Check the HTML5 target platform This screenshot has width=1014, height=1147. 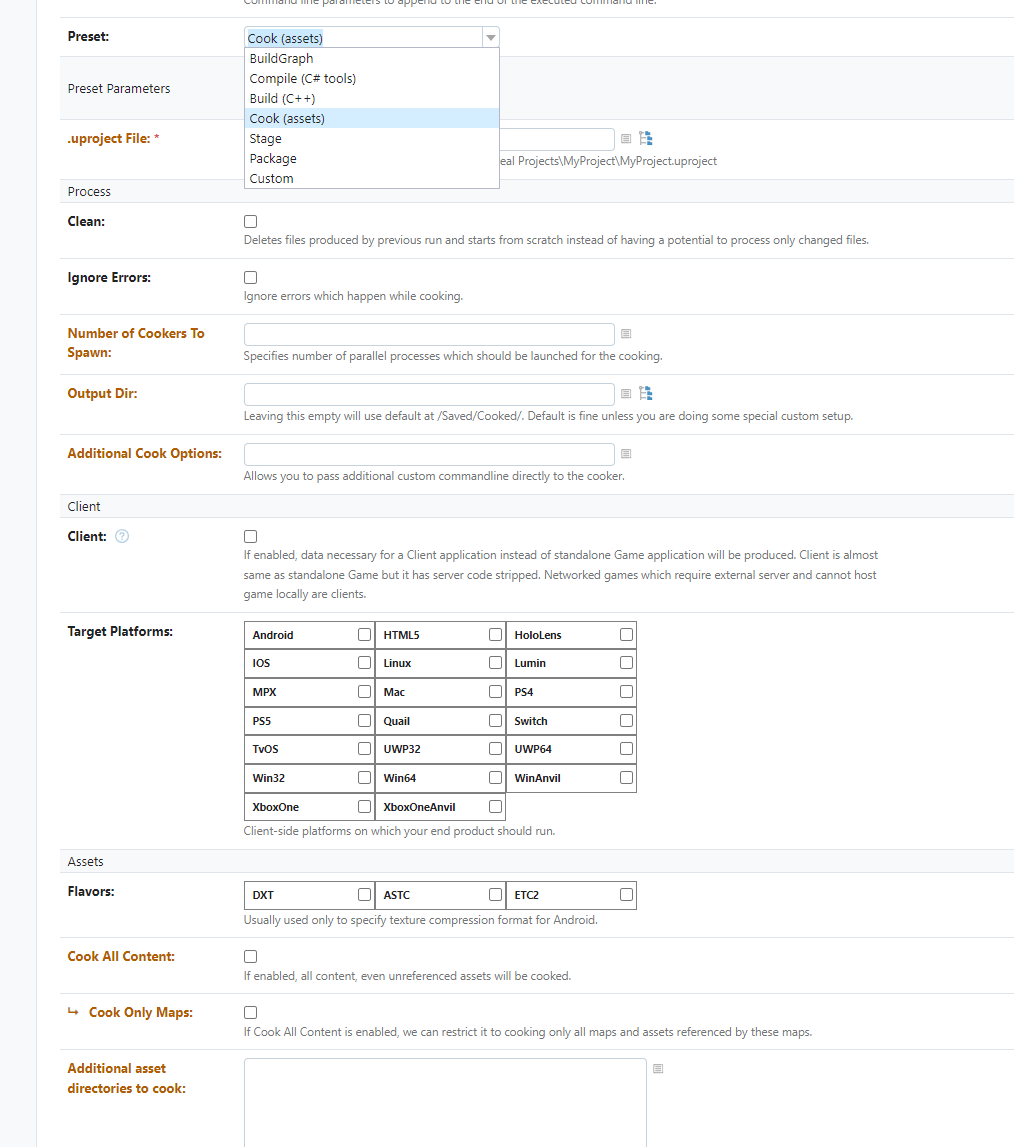click(495, 635)
